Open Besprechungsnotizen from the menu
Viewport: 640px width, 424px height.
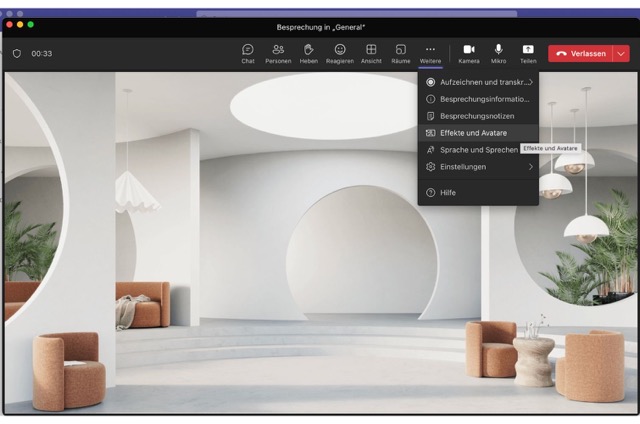pos(478,116)
